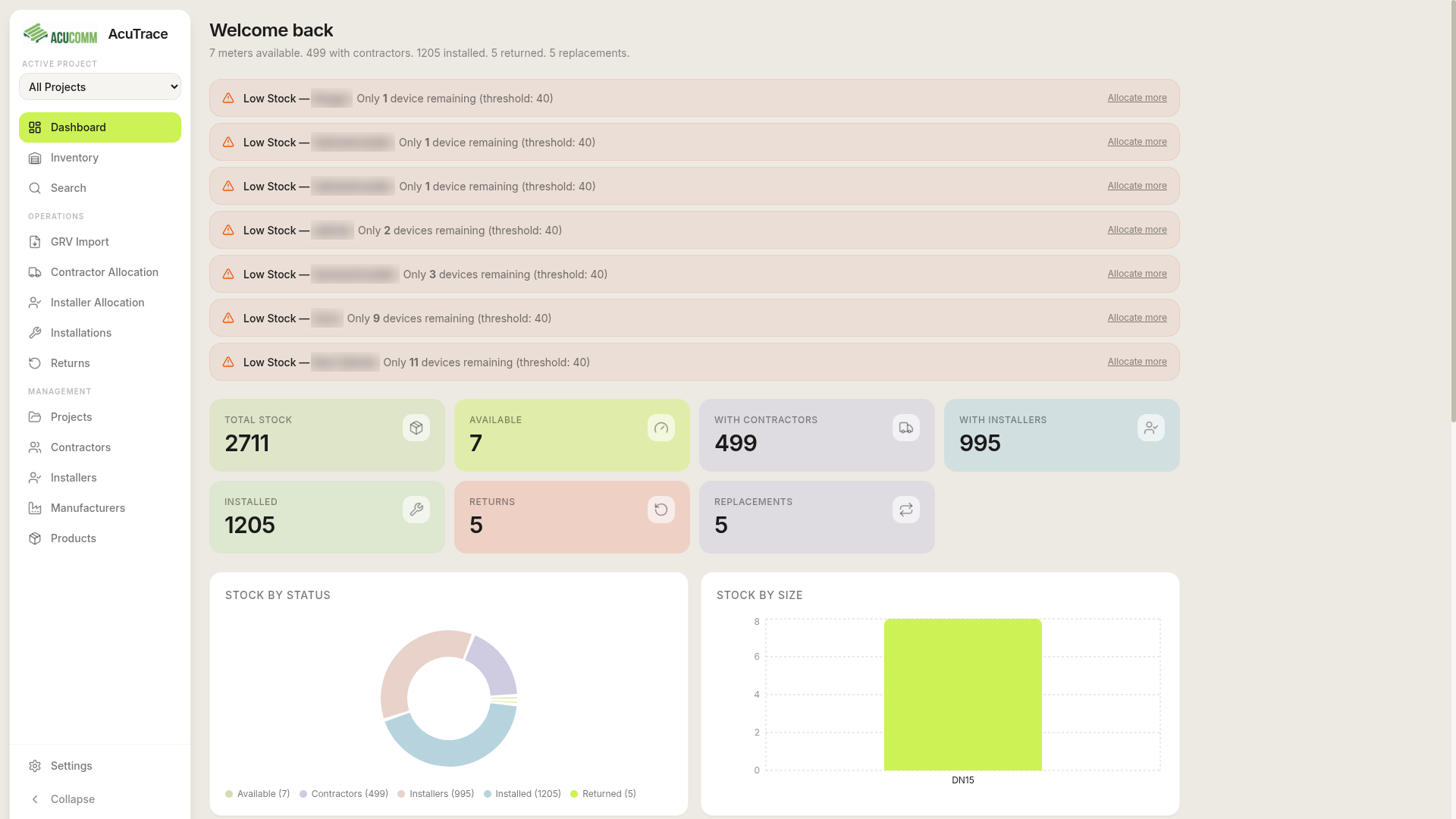Click the Installers (995) legend entry
The height and width of the screenshot is (819, 1456).
point(435,794)
